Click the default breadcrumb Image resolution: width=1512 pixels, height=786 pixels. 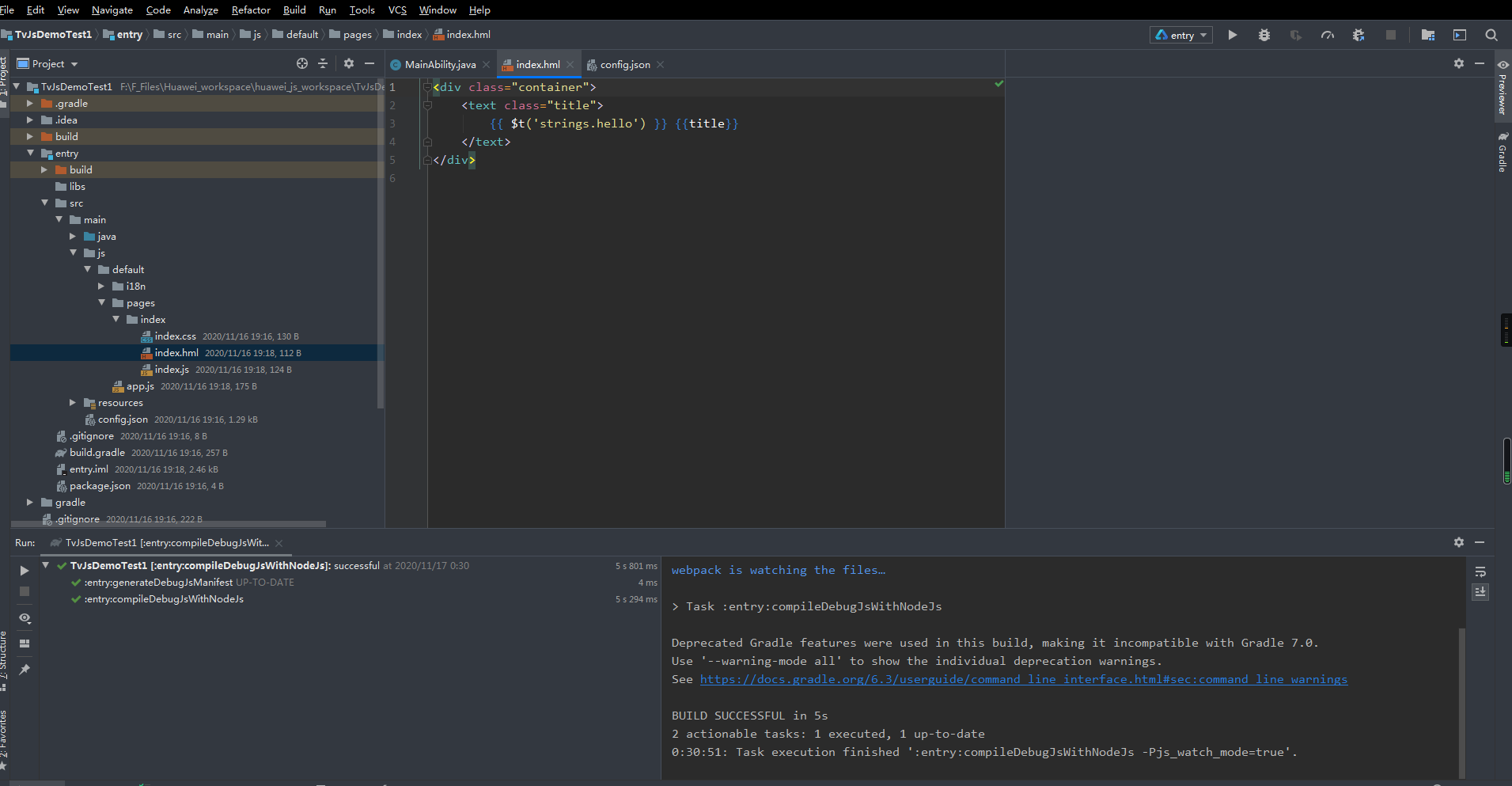[x=295, y=35]
